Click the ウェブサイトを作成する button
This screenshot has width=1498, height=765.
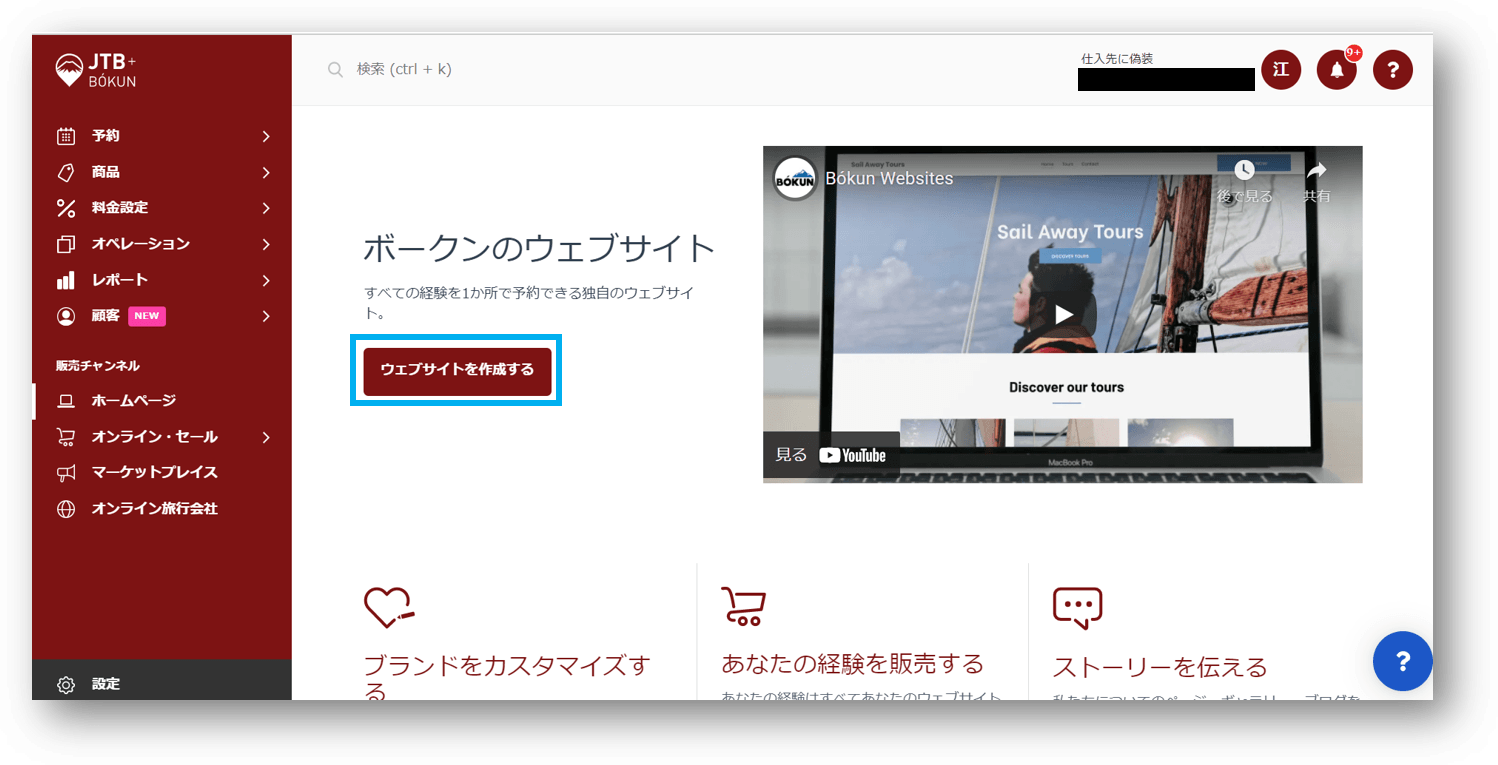point(457,370)
